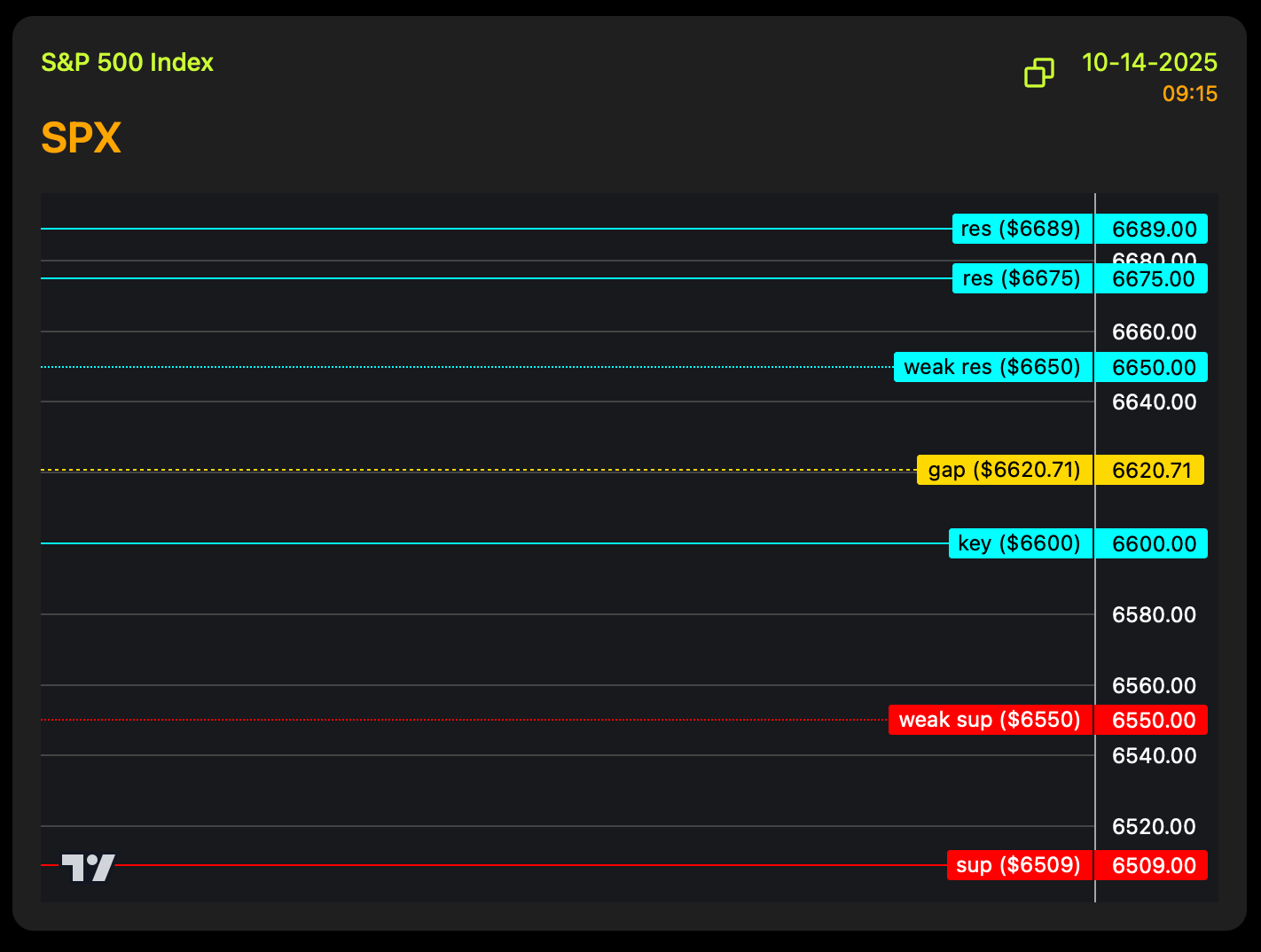Screen dimensions: 1261x952
Task: Click the 6650.00 cyan price tag
Action: click(x=1153, y=368)
